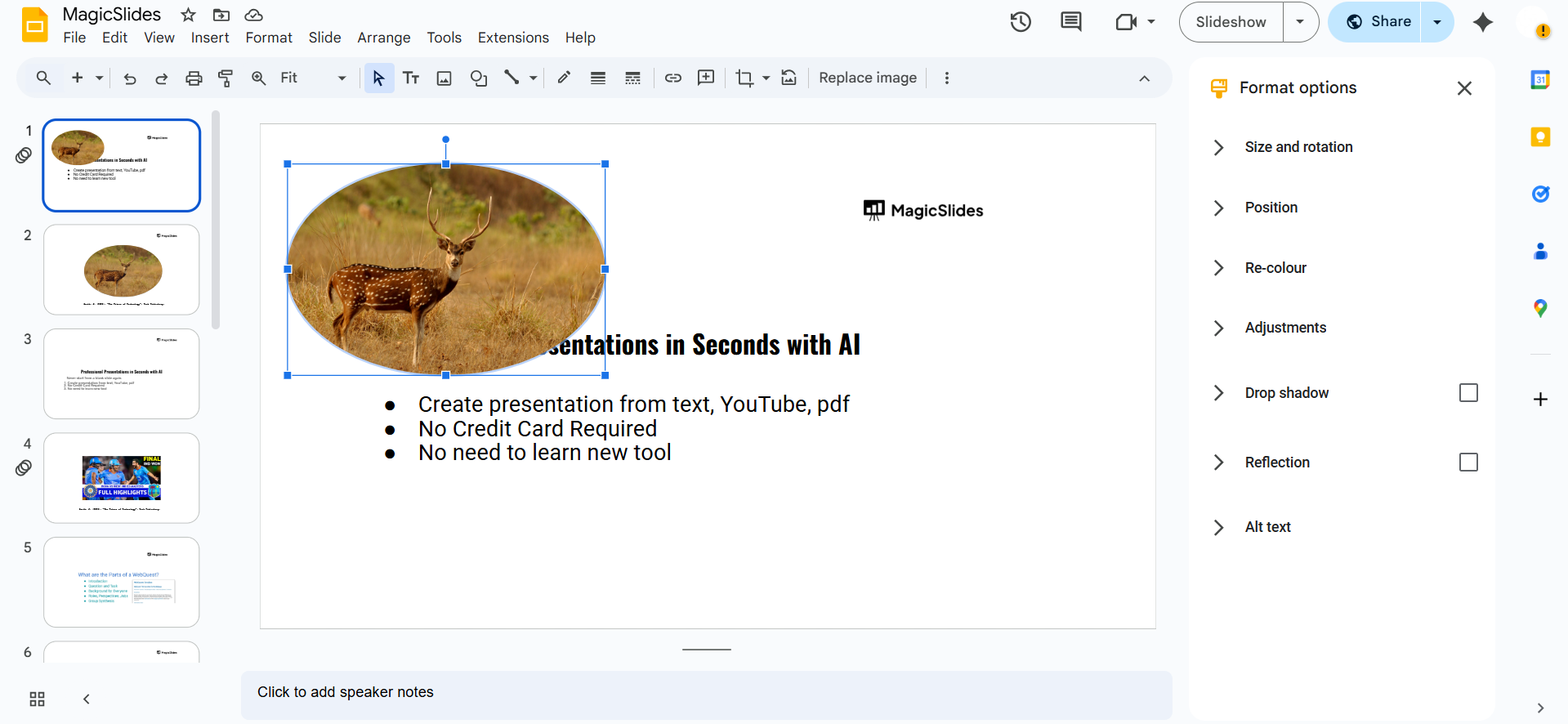Enable the Reflection checkbox

pyautogui.click(x=1467, y=463)
